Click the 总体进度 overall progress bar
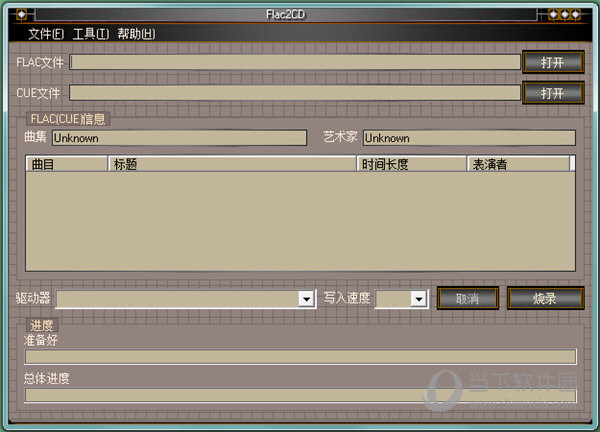The width and height of the screenshot is (600, 432). click(300, 395)
